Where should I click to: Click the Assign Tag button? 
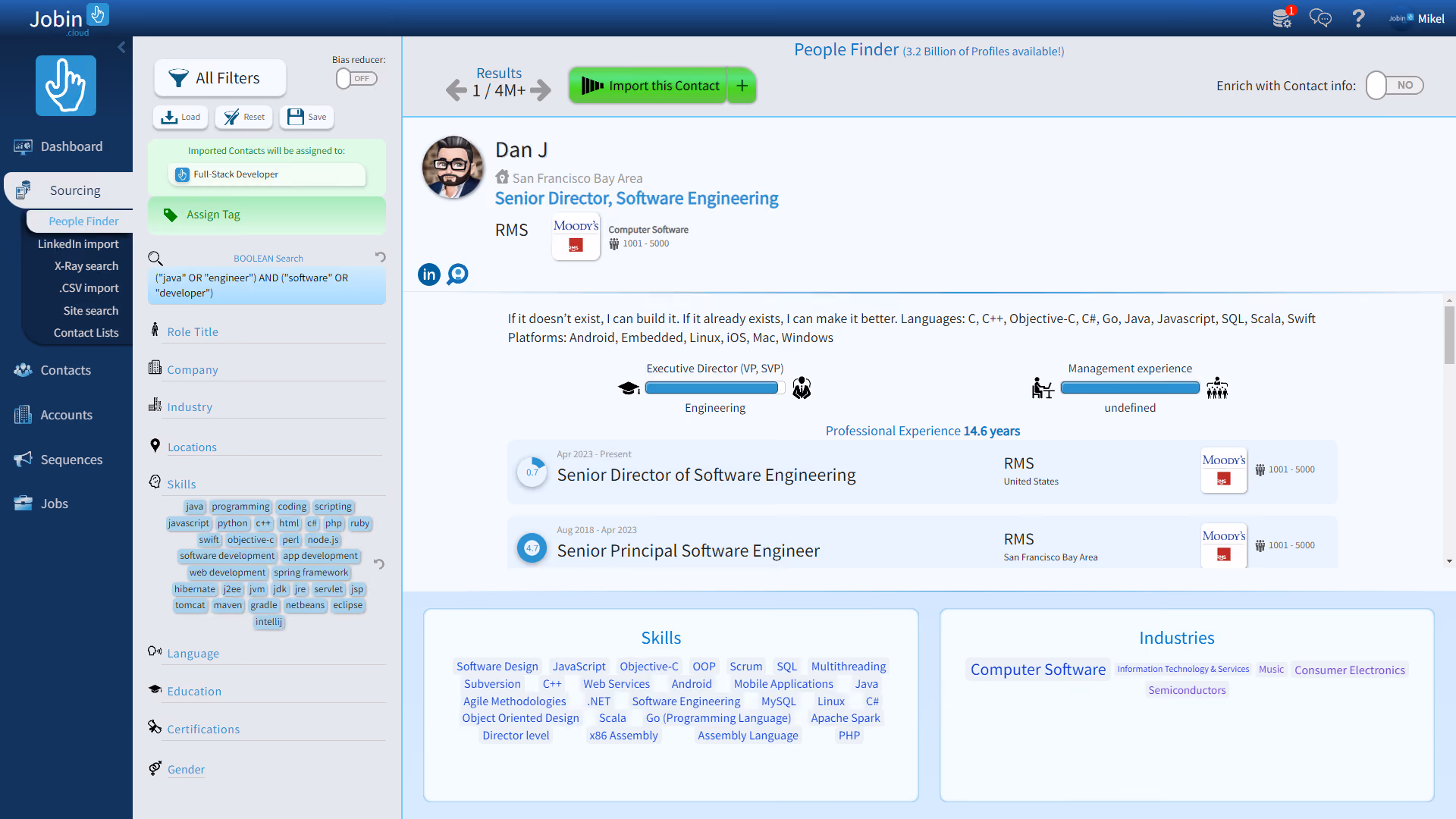point(267,215)
